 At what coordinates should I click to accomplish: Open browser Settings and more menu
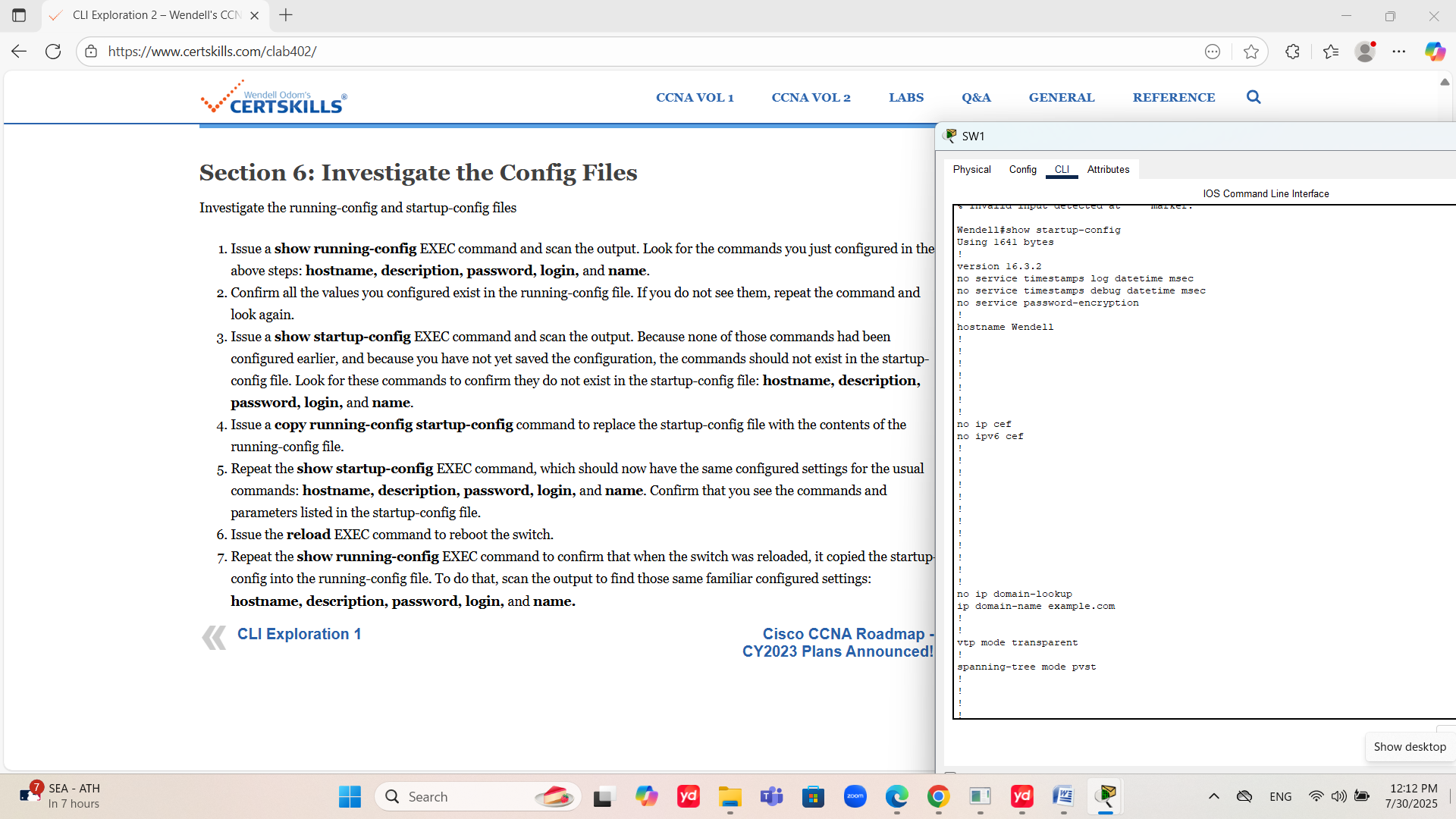point(1399,52)
